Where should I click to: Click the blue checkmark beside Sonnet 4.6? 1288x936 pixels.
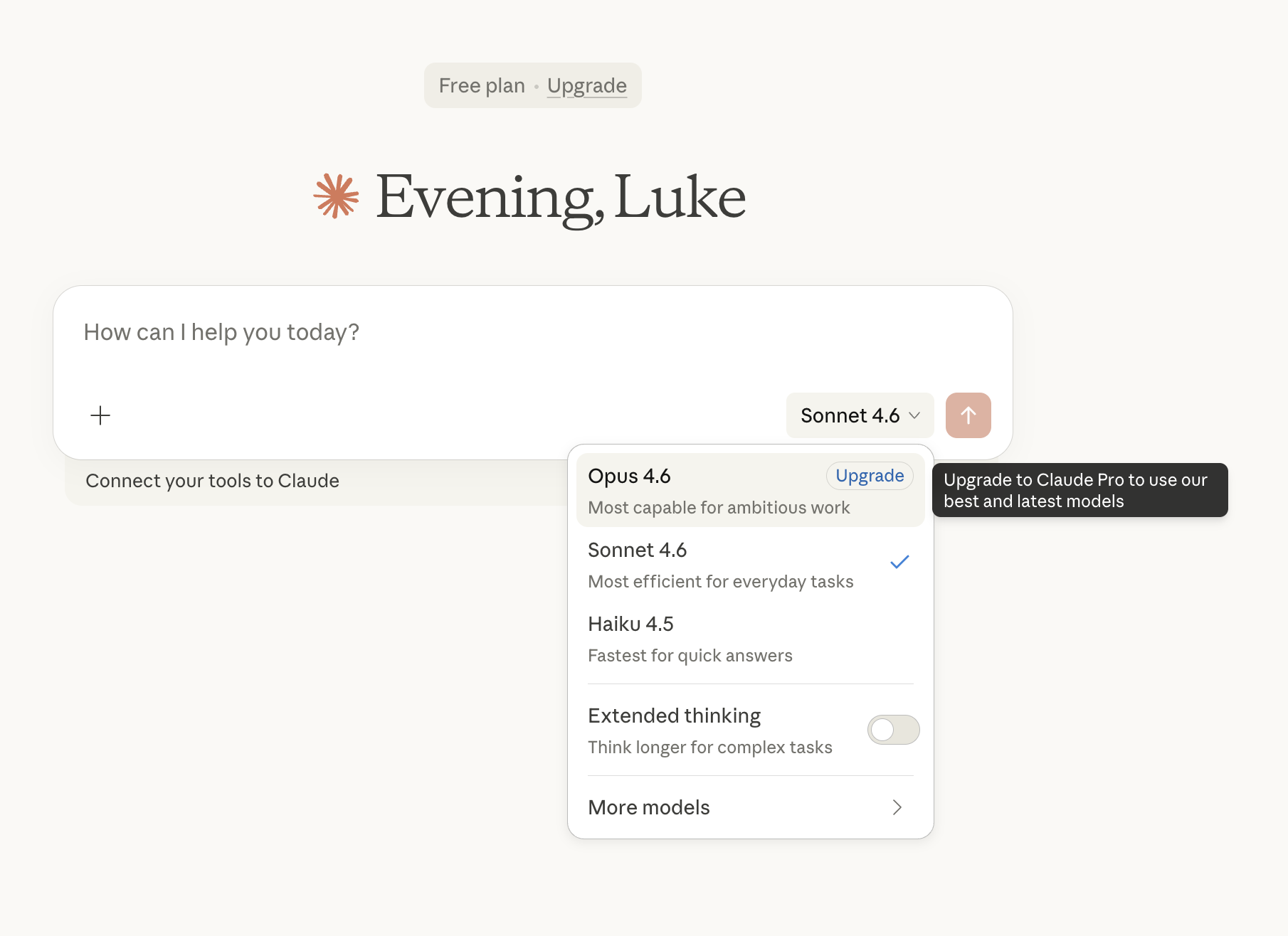(899, 563)
